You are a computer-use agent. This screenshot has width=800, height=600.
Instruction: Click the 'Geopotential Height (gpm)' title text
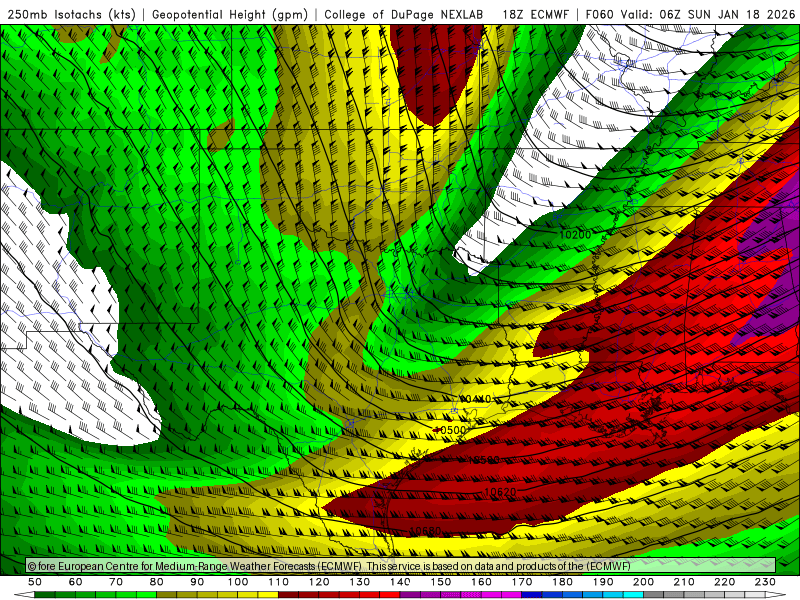(230, 14)
